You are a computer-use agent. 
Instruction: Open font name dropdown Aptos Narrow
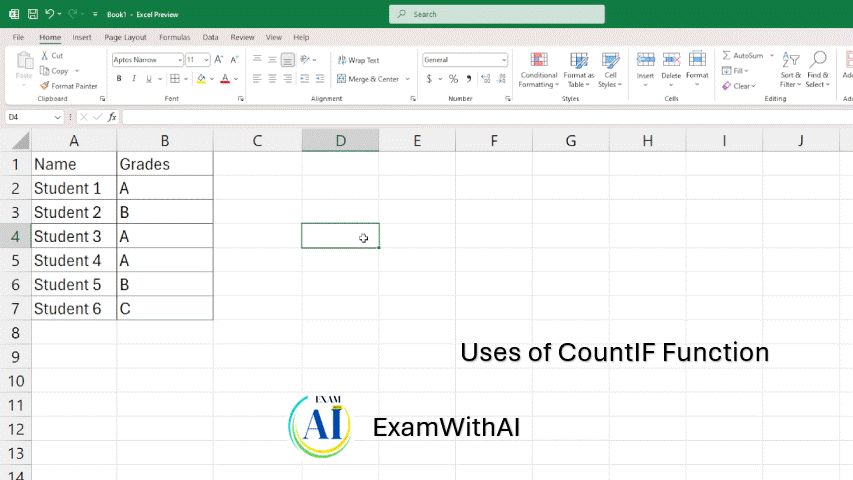pyautogui.click(x=180, y=60)
